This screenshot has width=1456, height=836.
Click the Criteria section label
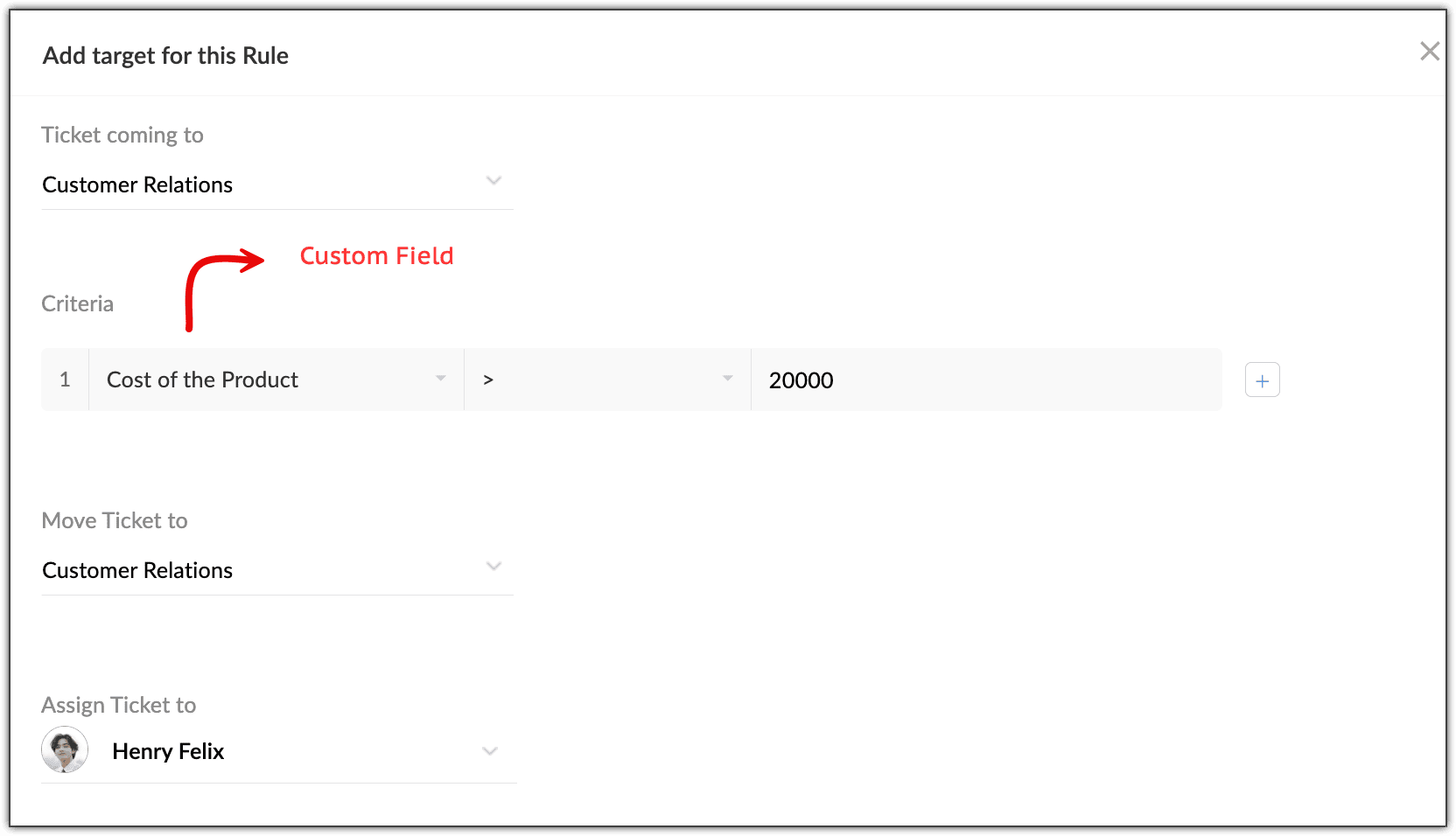coord(78,303)
